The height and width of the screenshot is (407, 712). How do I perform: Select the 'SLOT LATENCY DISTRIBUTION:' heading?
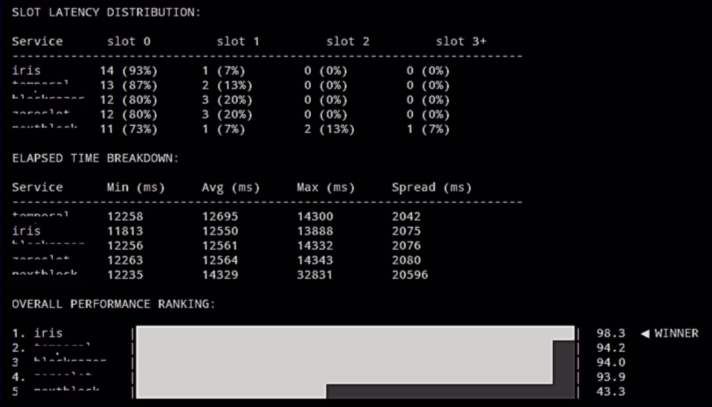tap(106, 12)
